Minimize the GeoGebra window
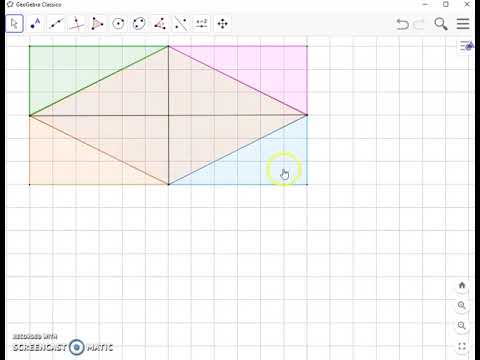Screen dimensions: 480x360 coord(425,4)
